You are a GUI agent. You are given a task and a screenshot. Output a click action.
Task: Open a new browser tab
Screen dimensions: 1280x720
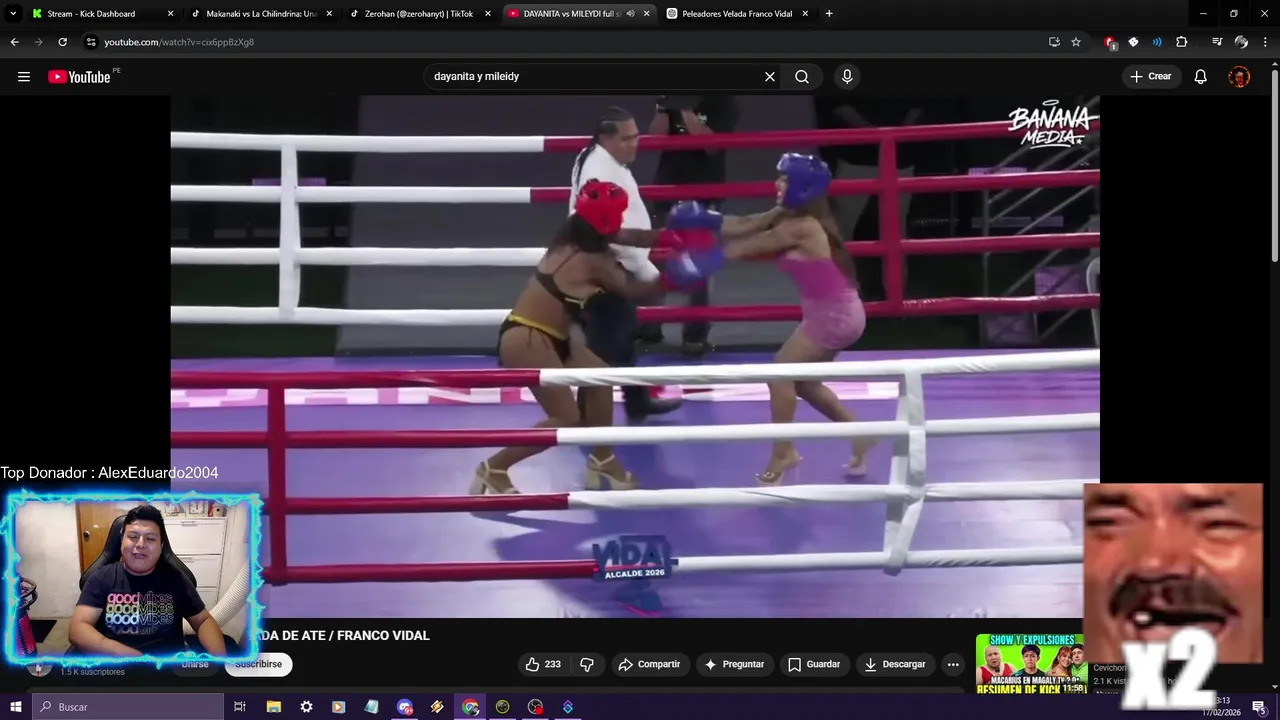[x=829, y=14]
